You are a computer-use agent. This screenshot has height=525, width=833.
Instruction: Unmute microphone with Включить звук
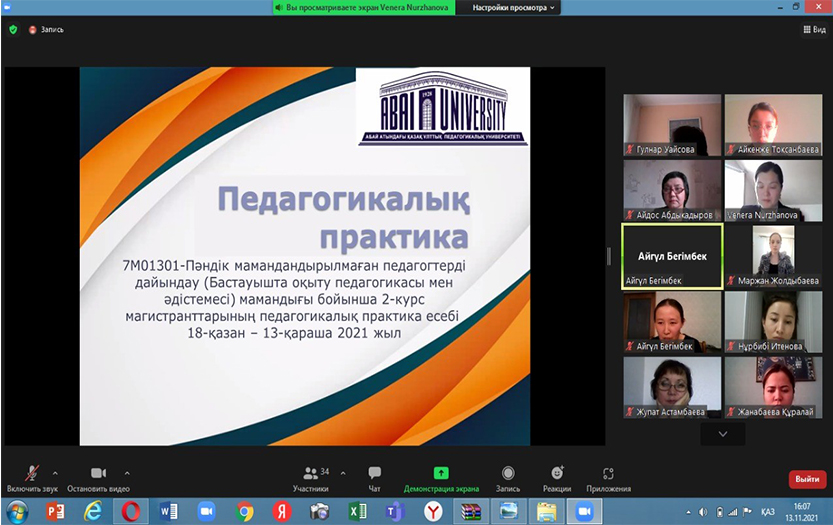31,478
